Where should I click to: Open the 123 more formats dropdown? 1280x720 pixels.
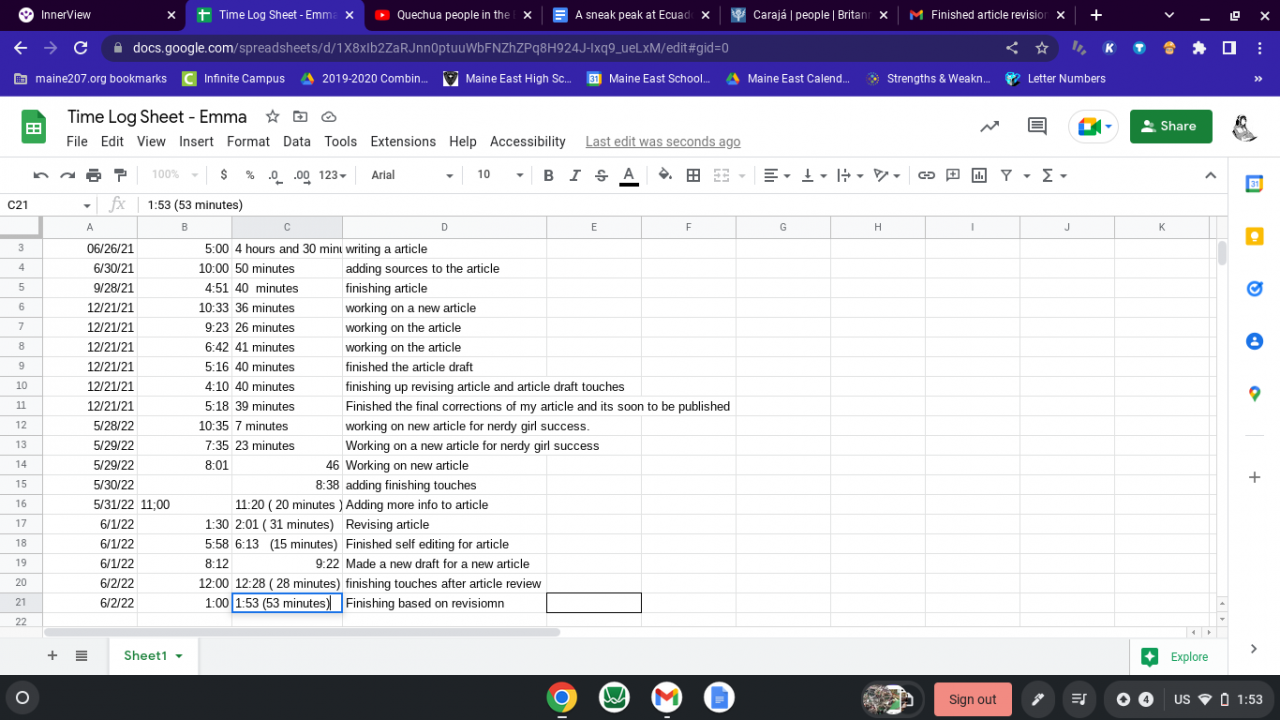(x=332, y=175)
